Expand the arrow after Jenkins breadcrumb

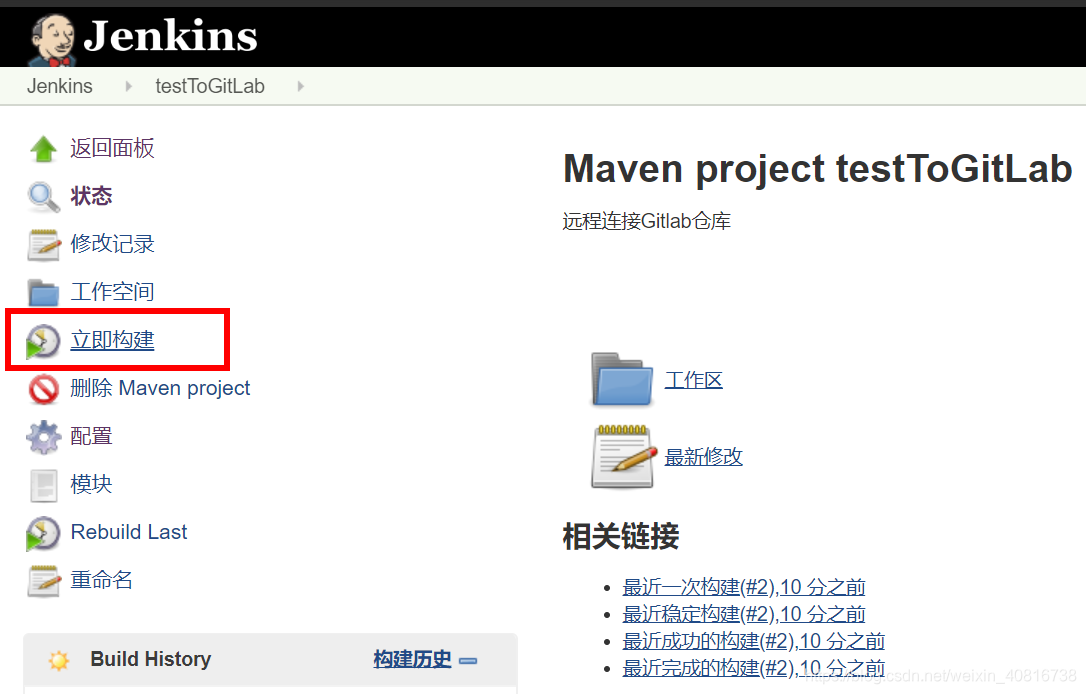coord(128,86)
